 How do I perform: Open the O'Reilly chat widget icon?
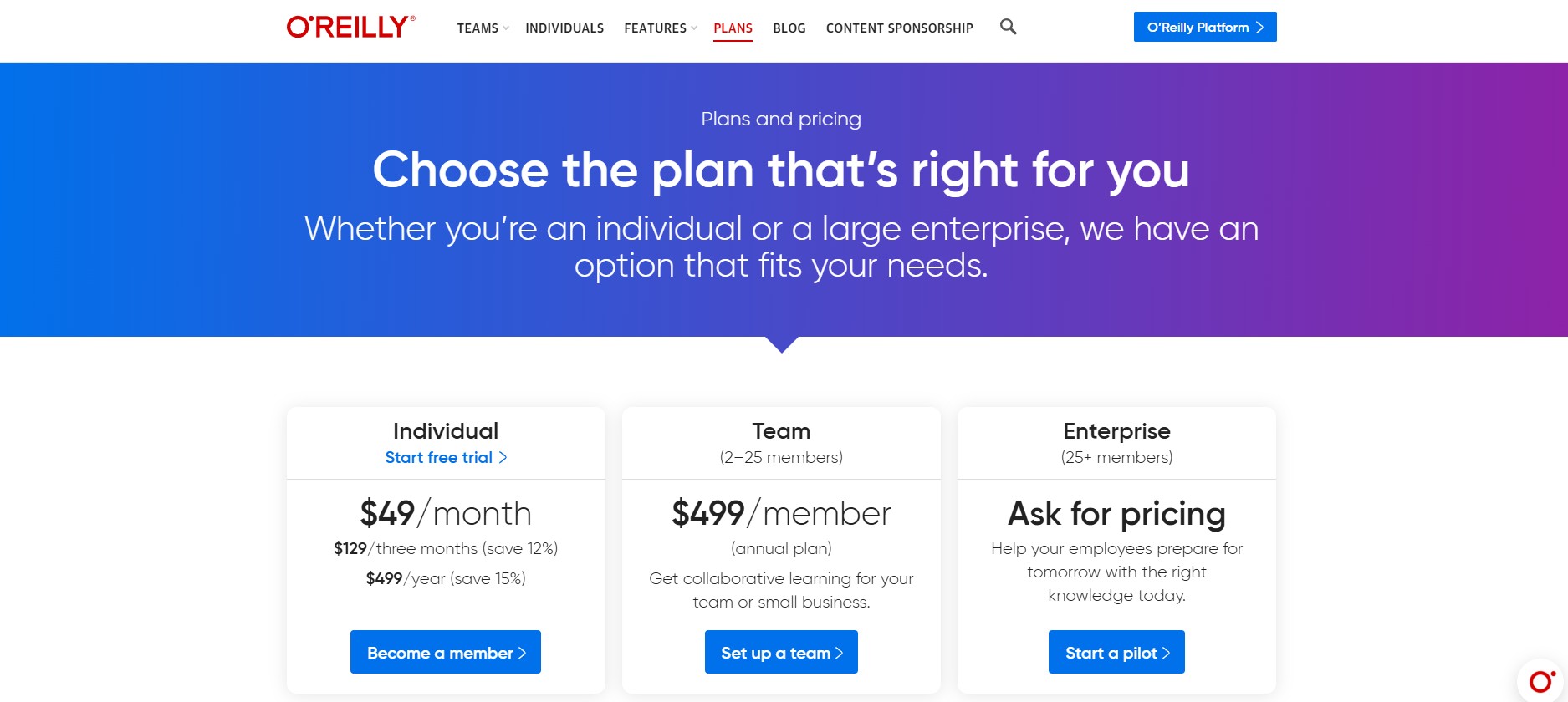pyautogui.click(x=1541, y=681)
